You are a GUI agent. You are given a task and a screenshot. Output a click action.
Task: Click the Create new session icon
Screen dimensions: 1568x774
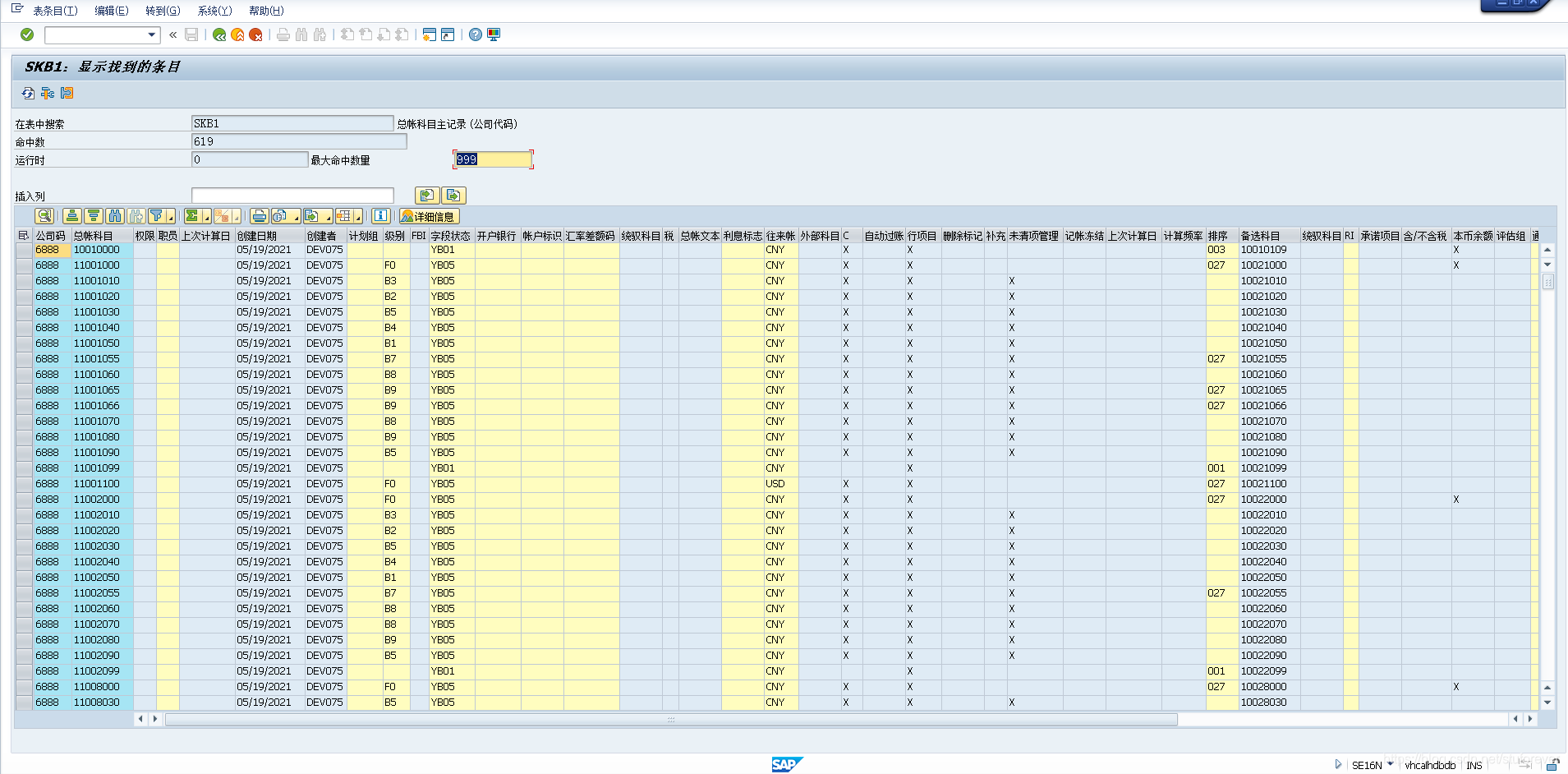pyautogui.click(x=429, y=35)
